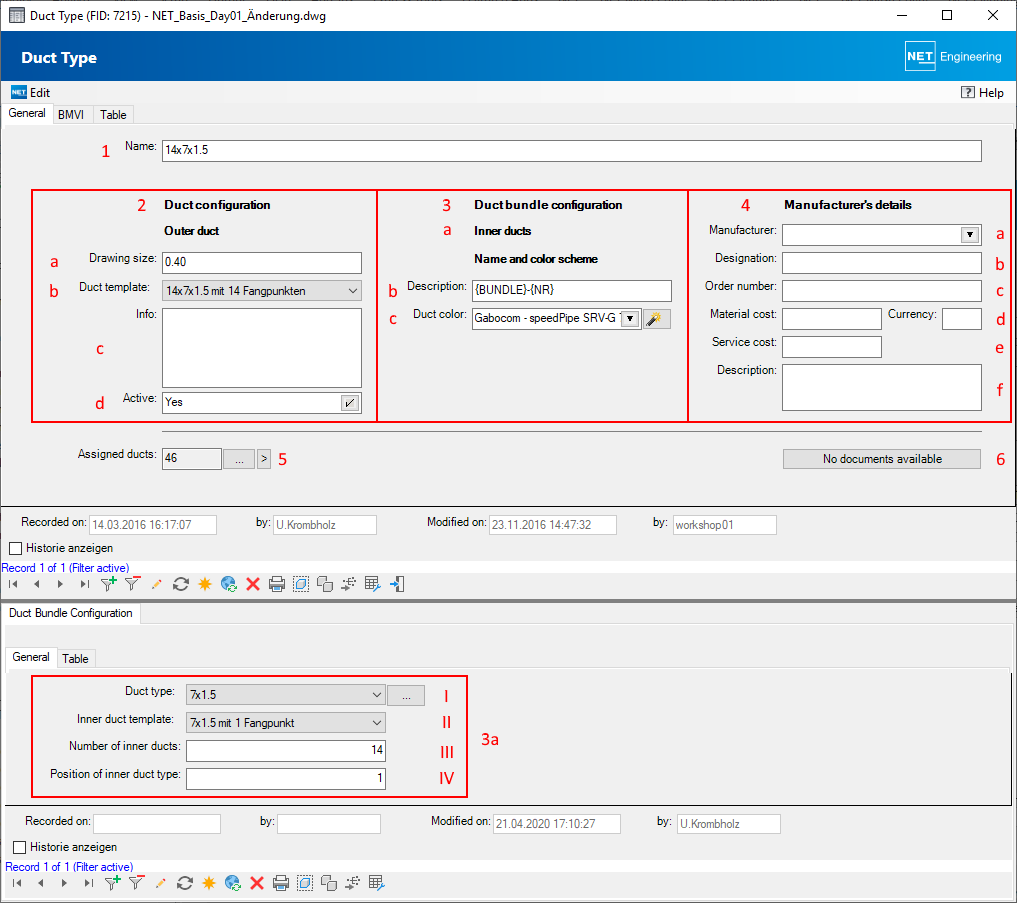Print the Duct Type record from upper toolbar
This screenshot has width=1017, height=903.
point(277,584)
